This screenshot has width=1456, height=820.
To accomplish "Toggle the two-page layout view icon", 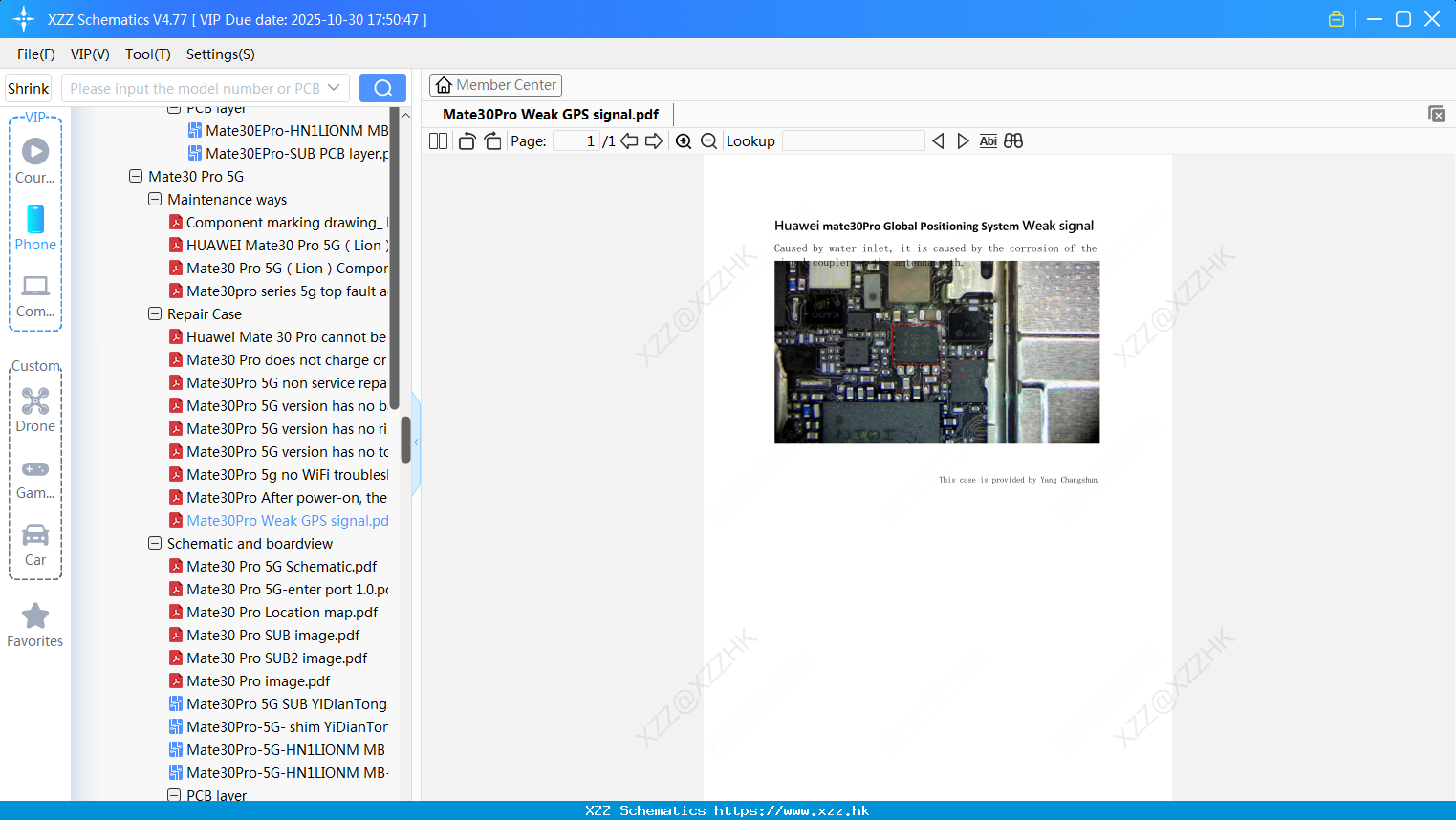I will pos(438,141).
